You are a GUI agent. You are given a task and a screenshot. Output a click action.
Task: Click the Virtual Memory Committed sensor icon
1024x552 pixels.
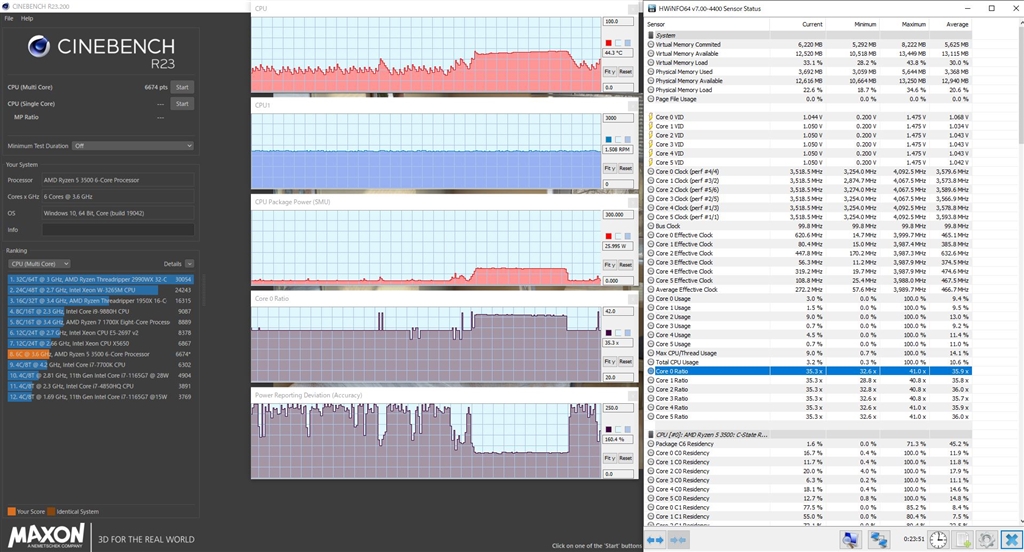click(650, 44)
